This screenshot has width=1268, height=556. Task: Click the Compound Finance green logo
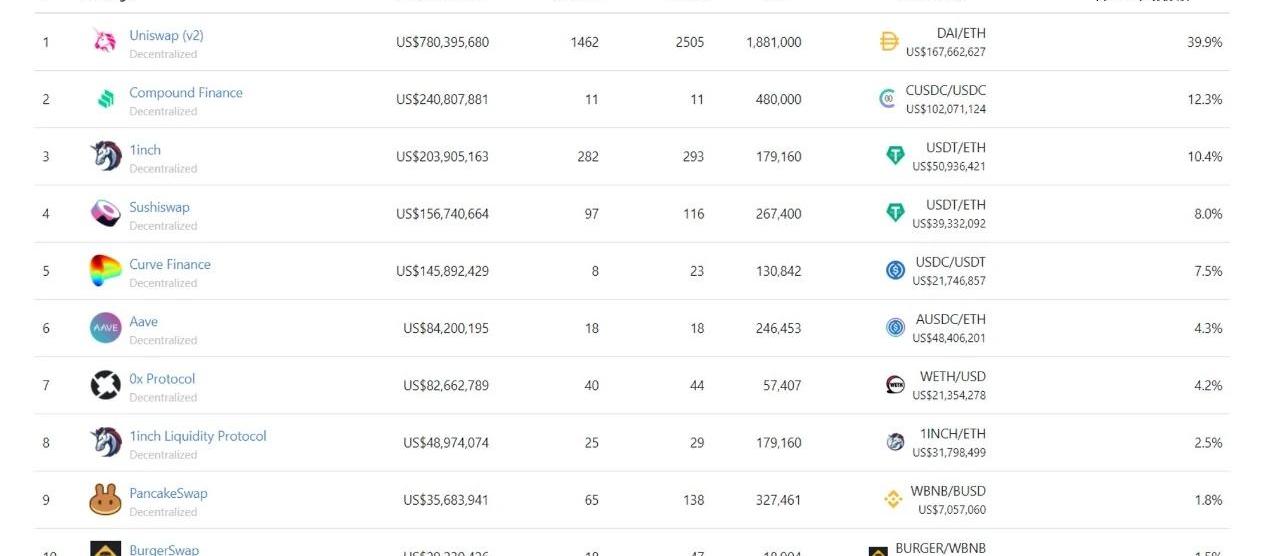(105, 99)
